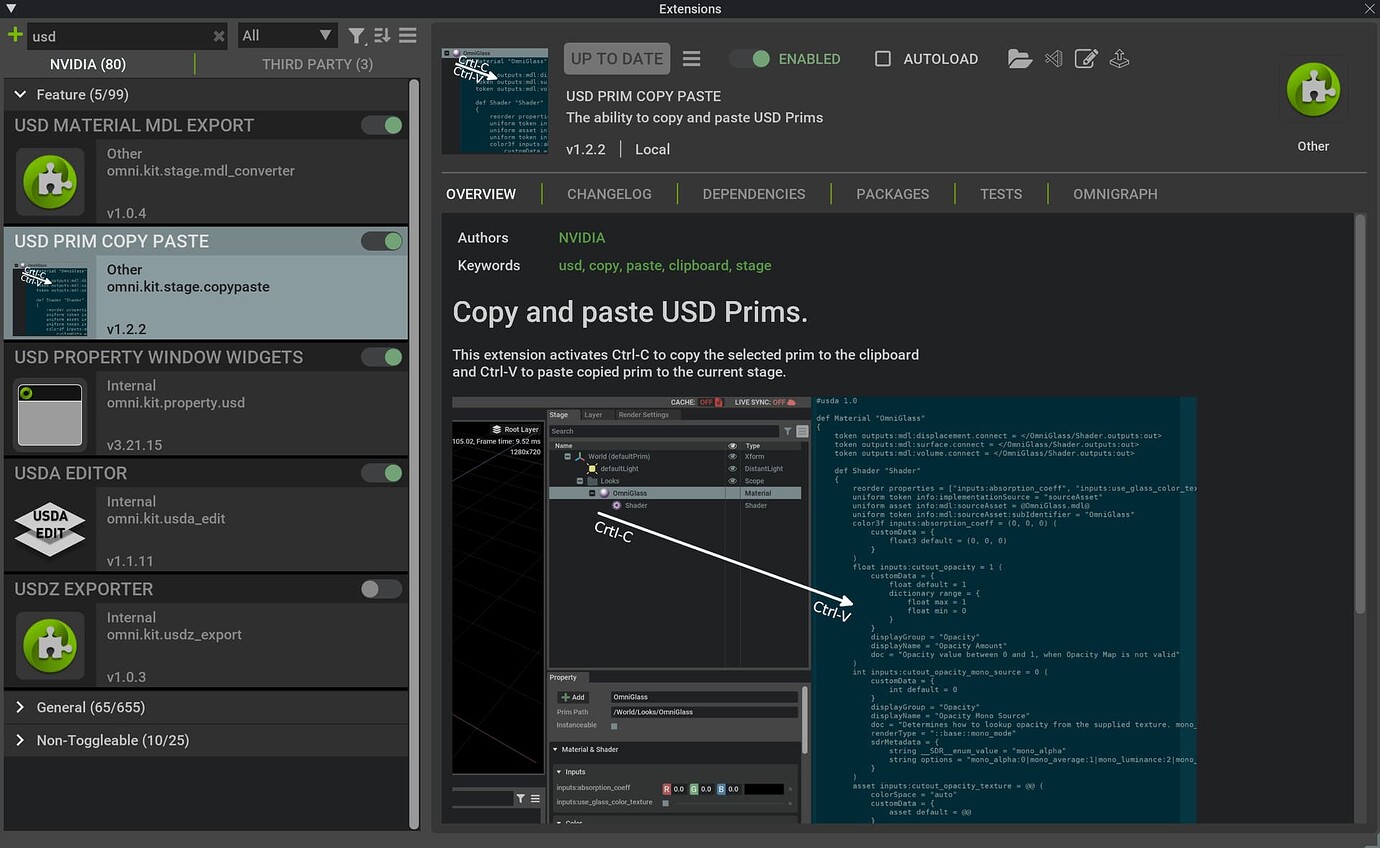Screen dimensions: 1380x848
Task: Disable the USD MATERIAL MDL EXPORT extension
Action: tap(381, 125)
